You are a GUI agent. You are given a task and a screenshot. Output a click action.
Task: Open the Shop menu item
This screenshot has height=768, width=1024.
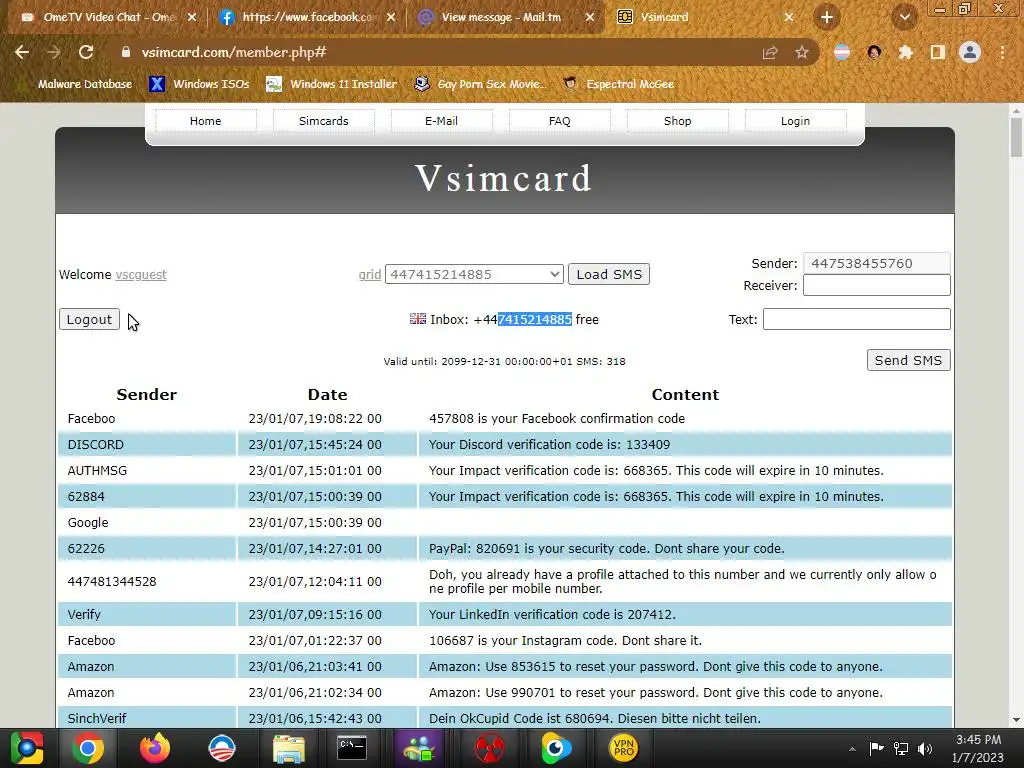pos(677,121)
